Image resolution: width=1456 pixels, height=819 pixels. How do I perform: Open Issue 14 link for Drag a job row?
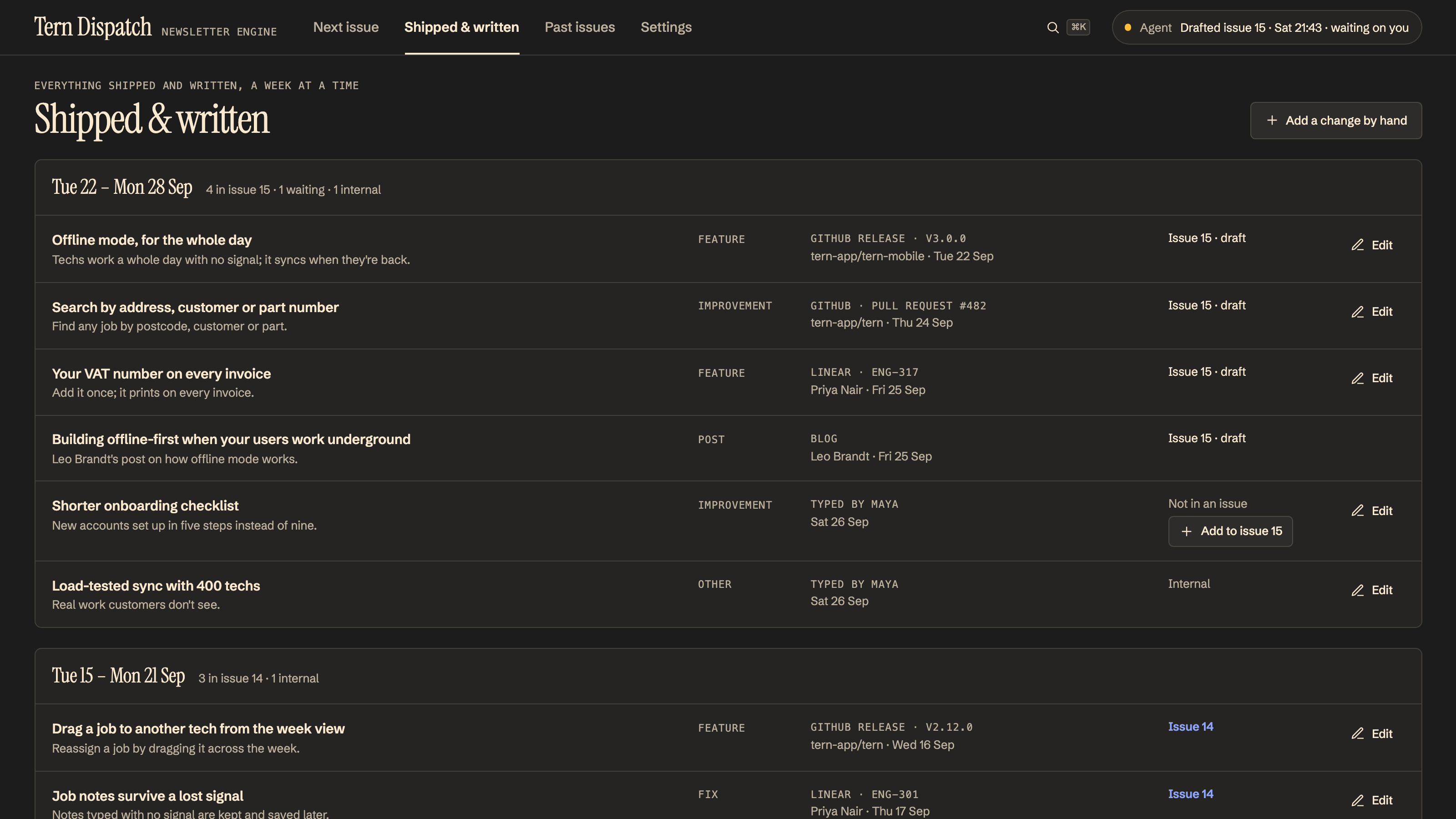[1190, 727]
